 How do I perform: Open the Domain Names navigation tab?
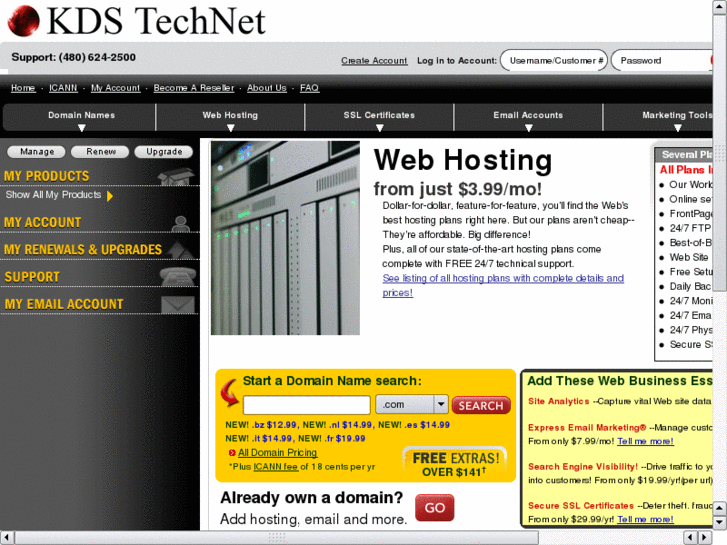click(x=79, y=117)
